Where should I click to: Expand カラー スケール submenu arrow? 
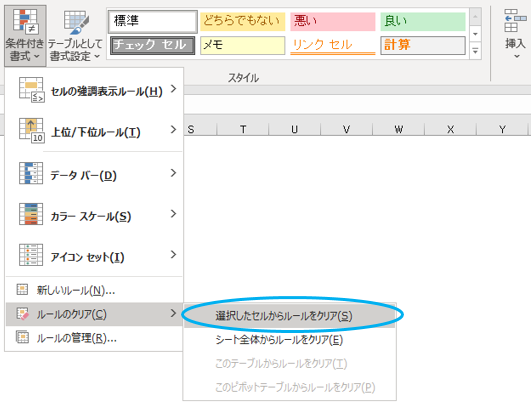point(173,214)
